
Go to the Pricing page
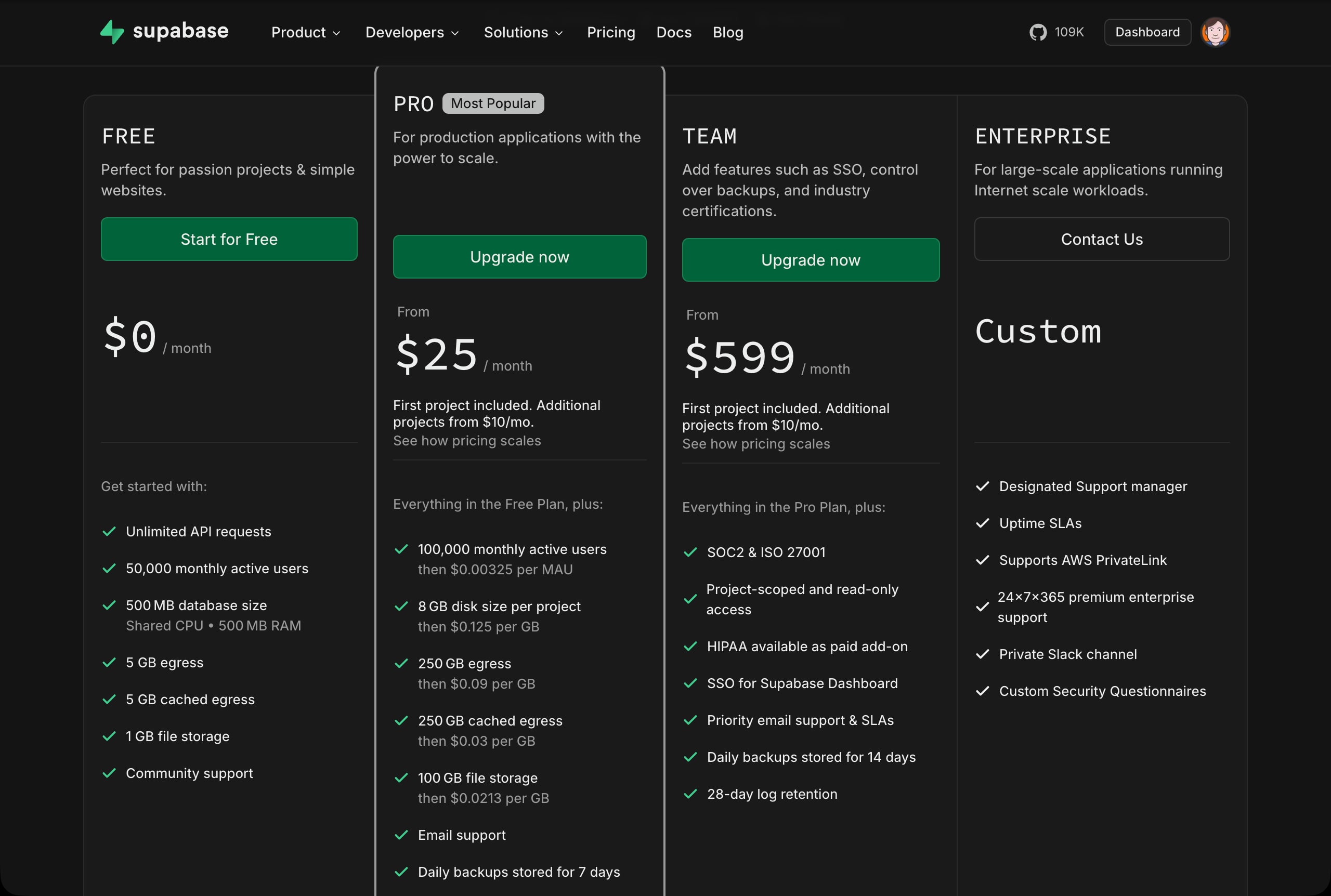611,33
